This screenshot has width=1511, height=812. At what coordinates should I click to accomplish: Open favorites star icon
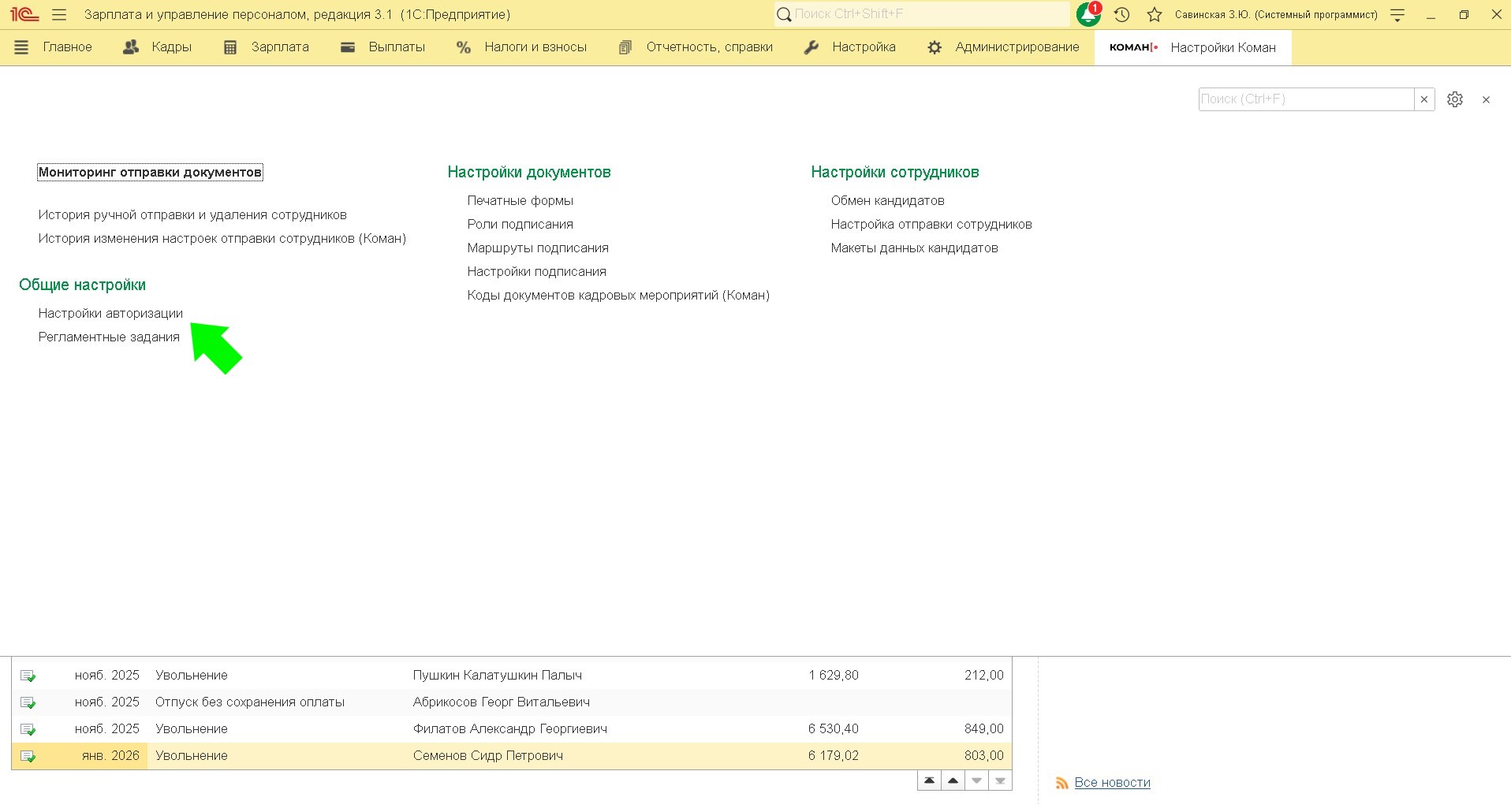coord(1155,14)
